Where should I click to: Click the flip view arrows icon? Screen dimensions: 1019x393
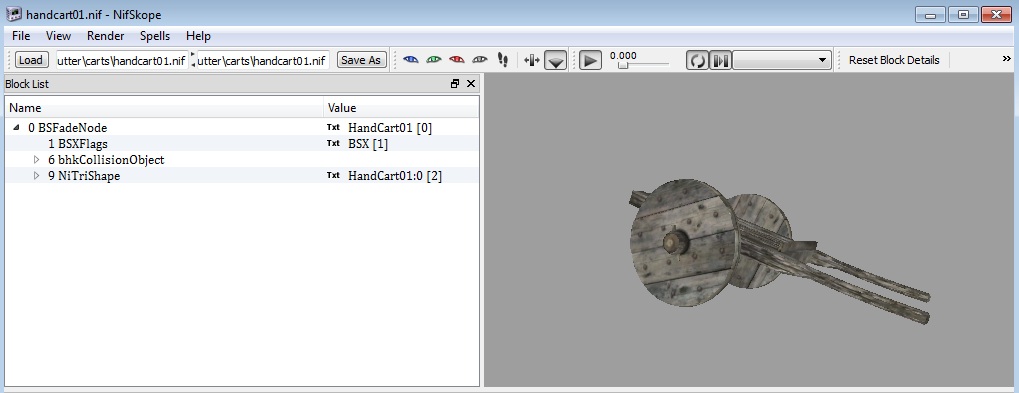point(532,60)
